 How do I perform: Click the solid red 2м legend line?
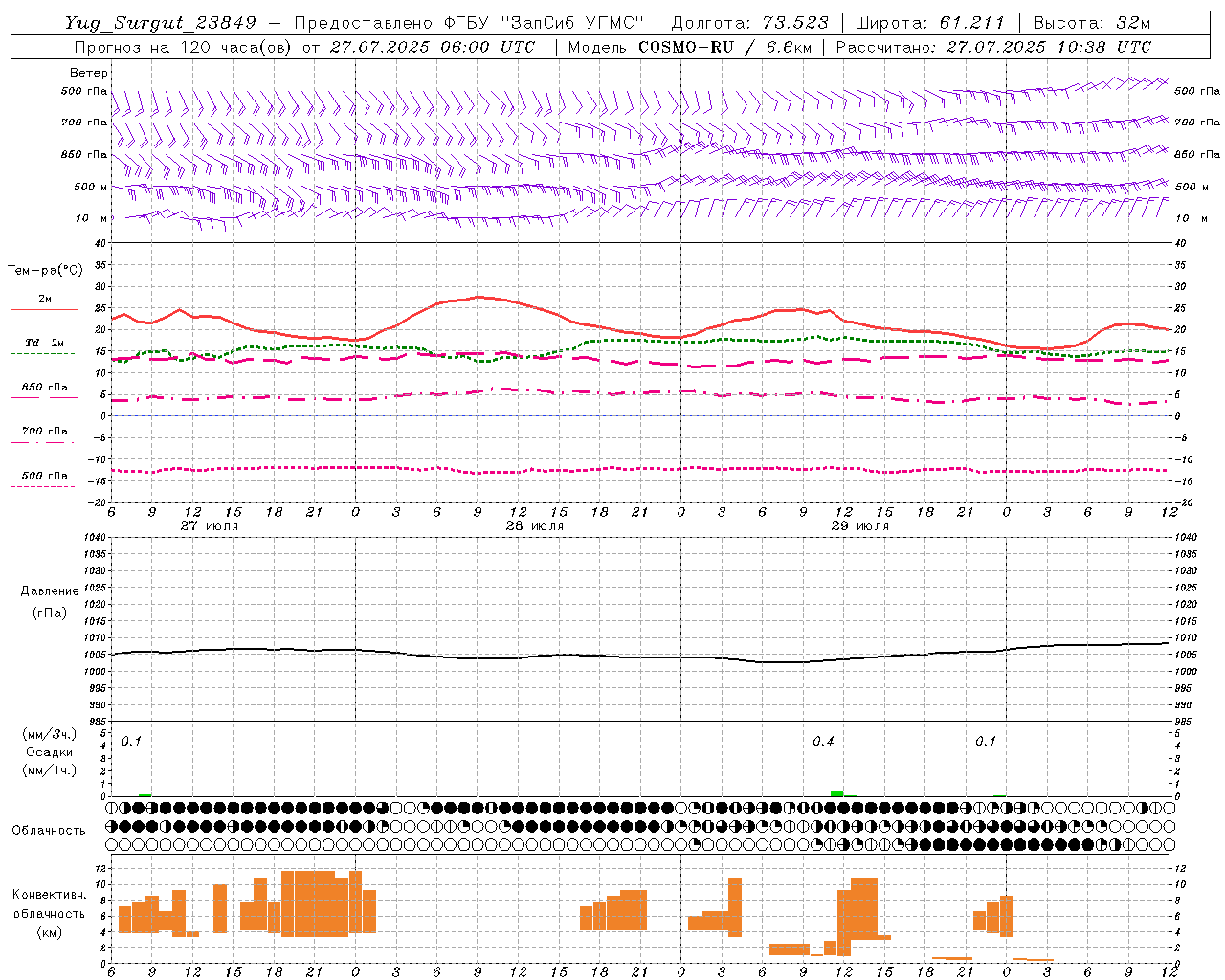pyautogui.click(x=44, y=310)
